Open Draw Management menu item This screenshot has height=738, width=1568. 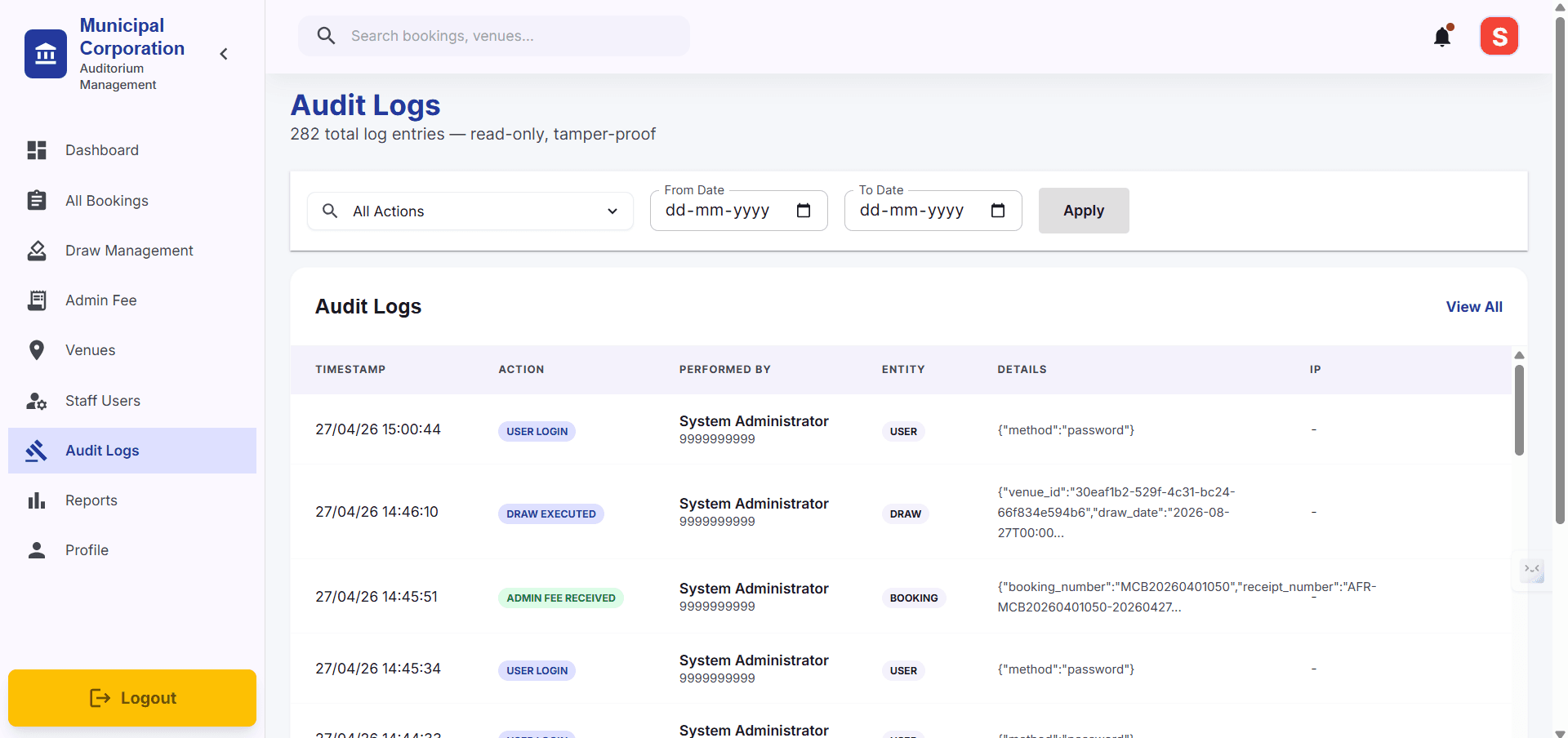(x=132, y=251)
